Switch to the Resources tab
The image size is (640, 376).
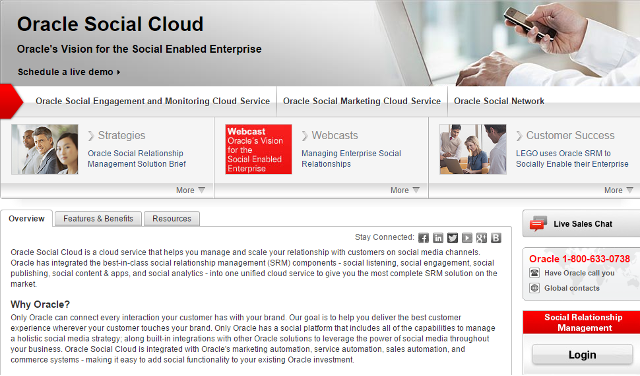coord(172,219)
